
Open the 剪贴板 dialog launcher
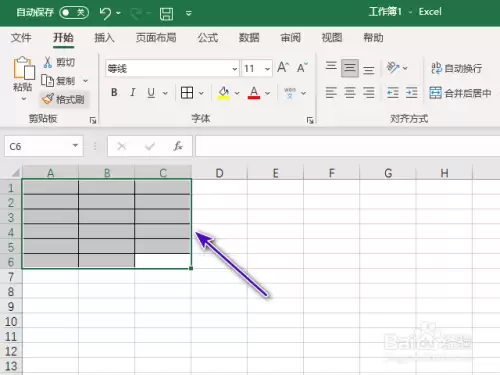point(93,120)
